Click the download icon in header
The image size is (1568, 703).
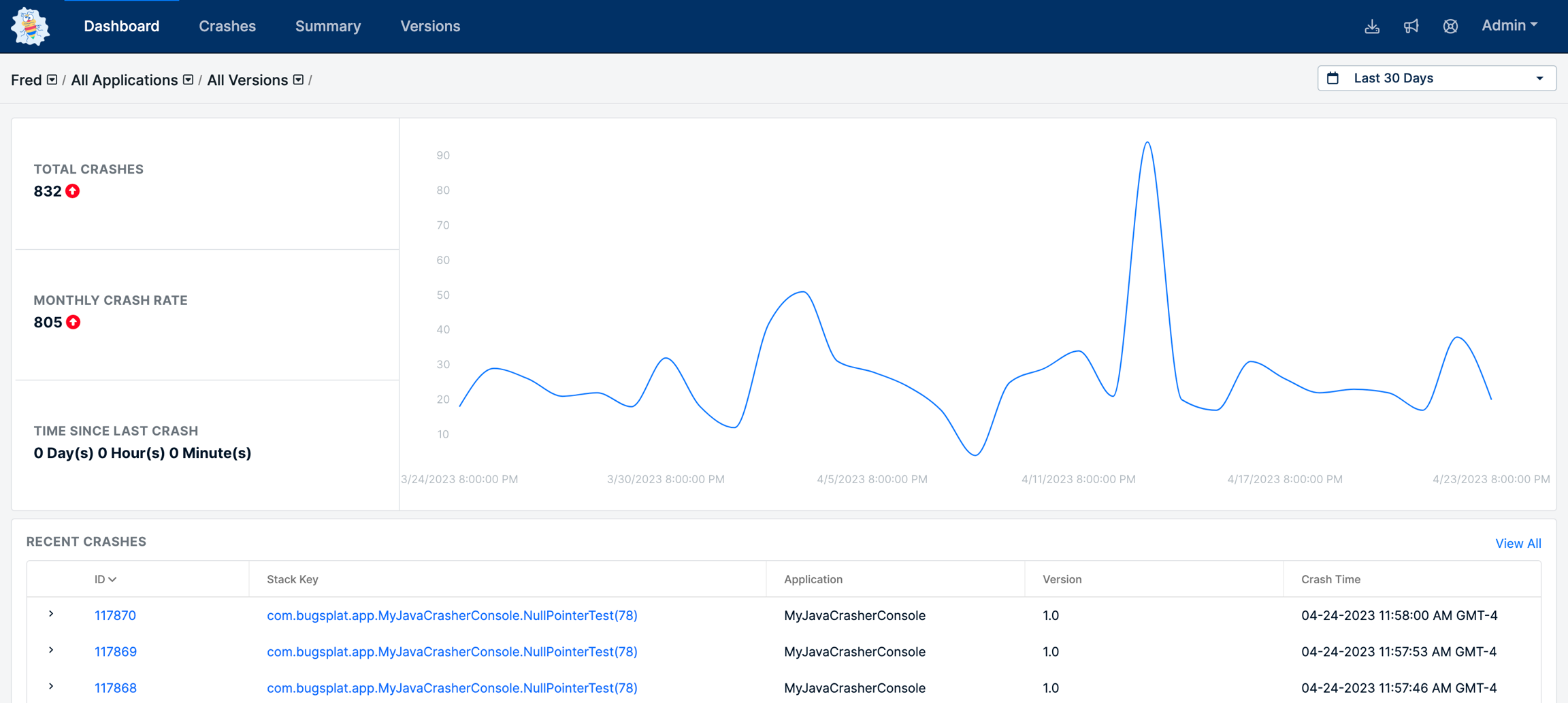[x=1372, y=27]
